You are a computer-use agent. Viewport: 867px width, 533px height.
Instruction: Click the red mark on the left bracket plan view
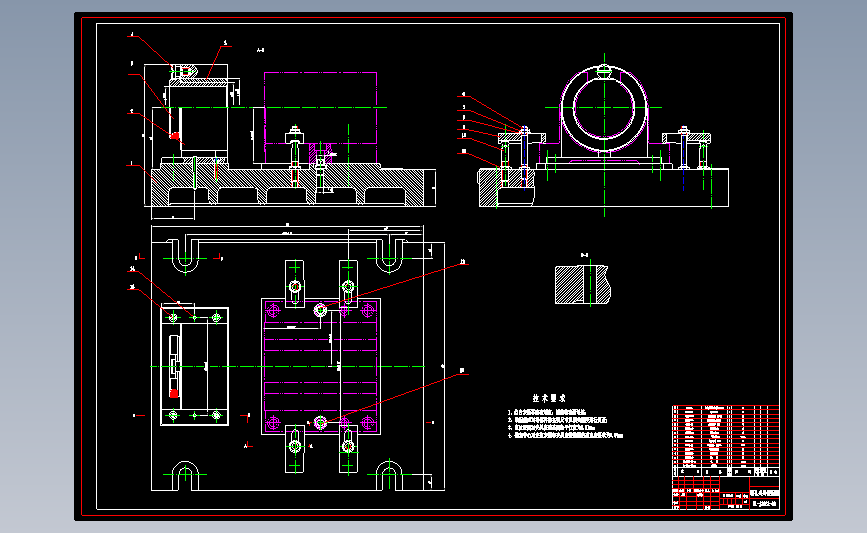click(174, 393)
